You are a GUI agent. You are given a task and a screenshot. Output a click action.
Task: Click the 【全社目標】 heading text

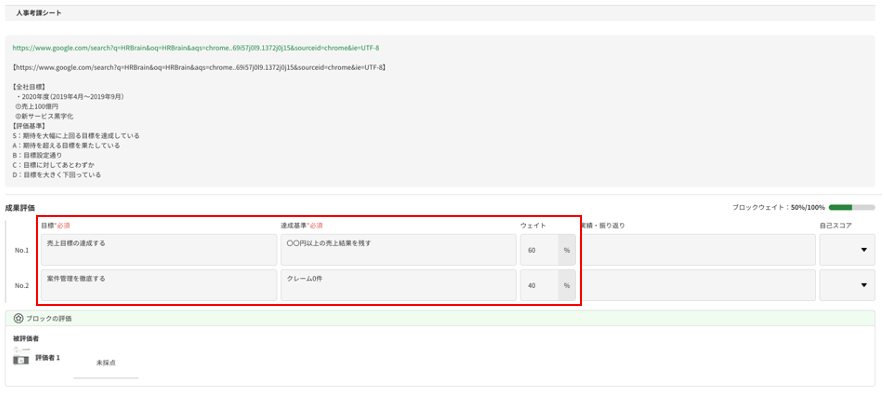pos(28,87)
